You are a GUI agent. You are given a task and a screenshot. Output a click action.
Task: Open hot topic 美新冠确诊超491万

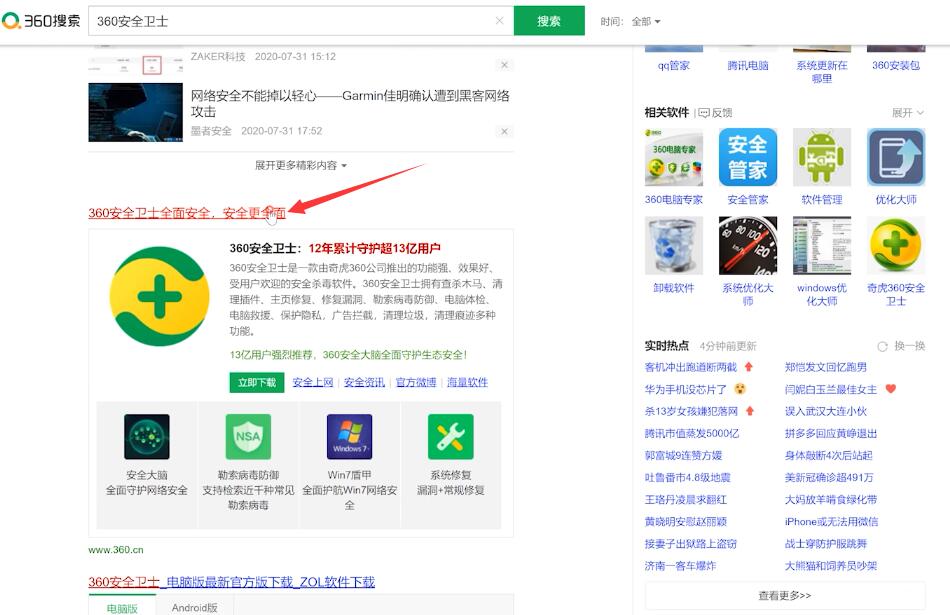click(829, 477)
